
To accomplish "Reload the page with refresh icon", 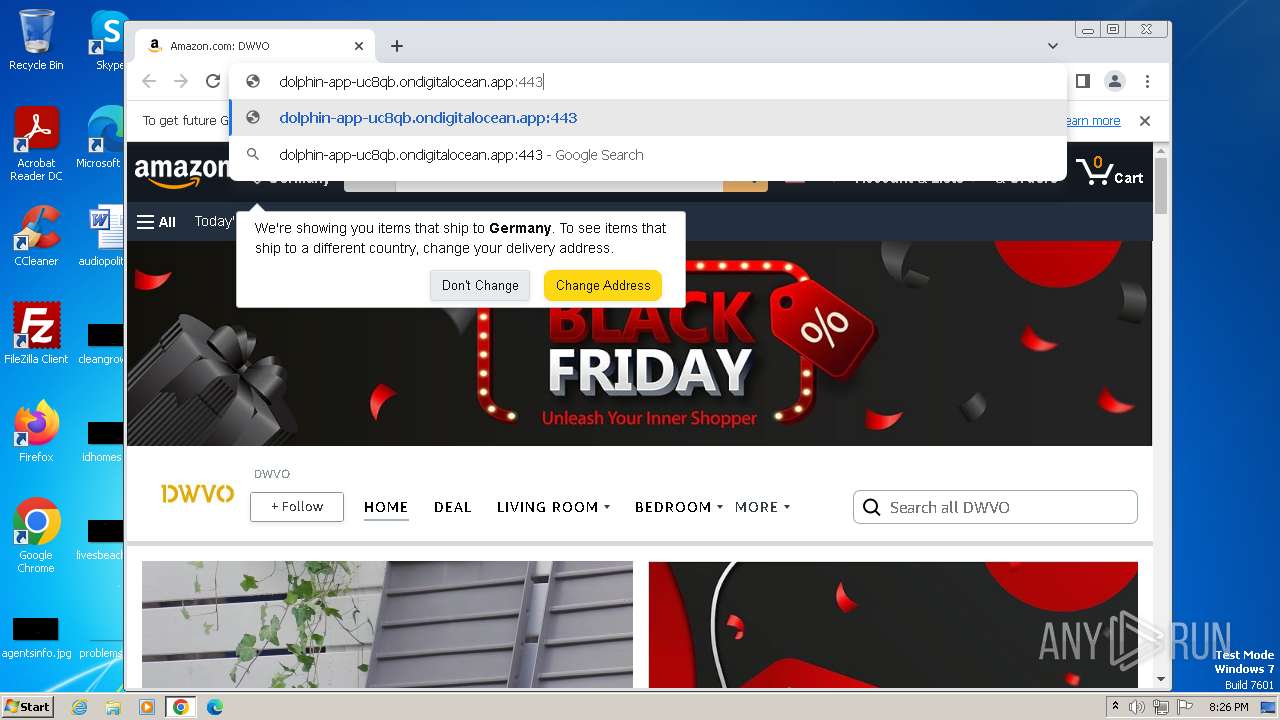I will coord(213,82).
